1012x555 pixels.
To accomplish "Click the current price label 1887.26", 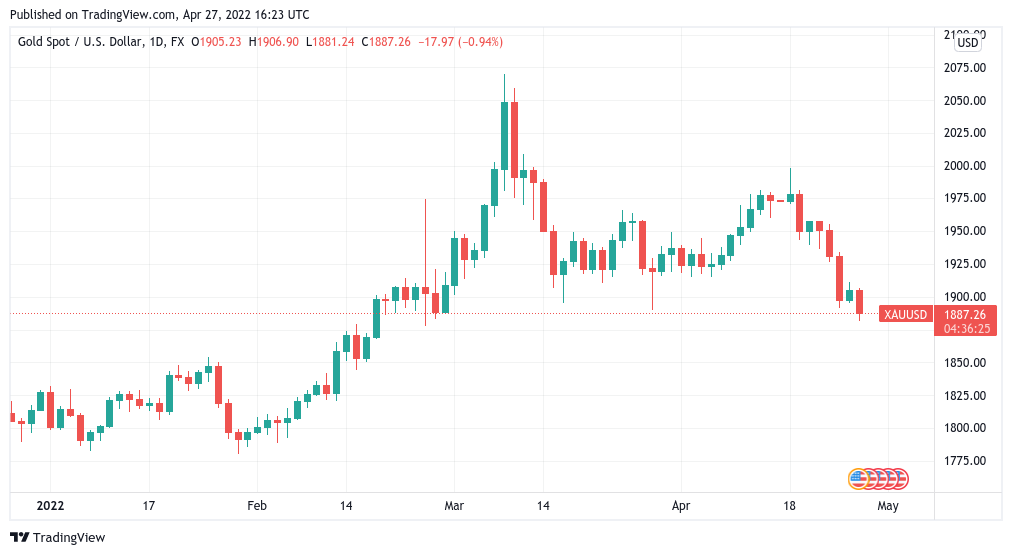I will coord(965,314).
